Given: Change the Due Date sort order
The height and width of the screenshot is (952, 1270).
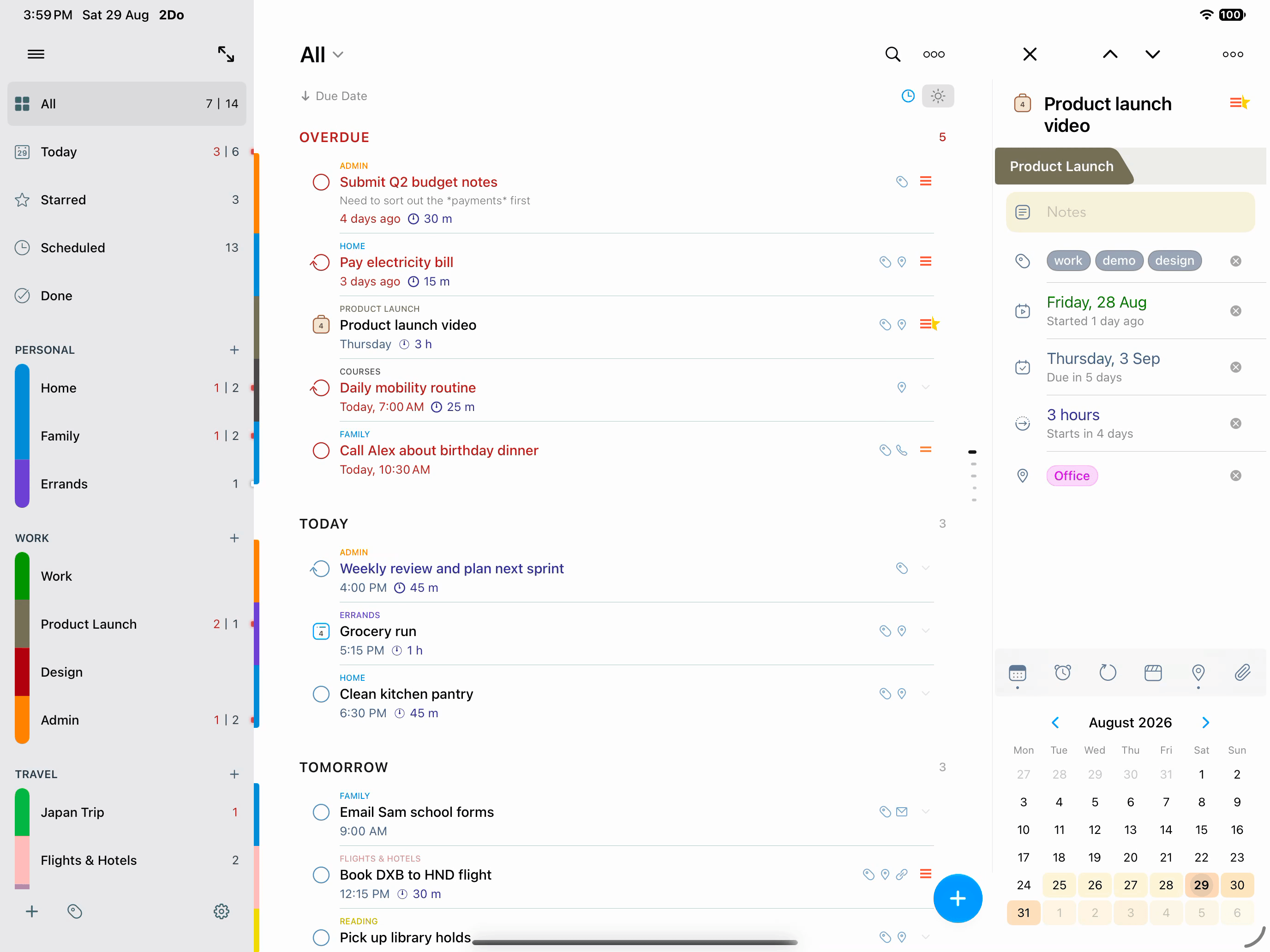Looking at the screenshot, I should [334, 96].
